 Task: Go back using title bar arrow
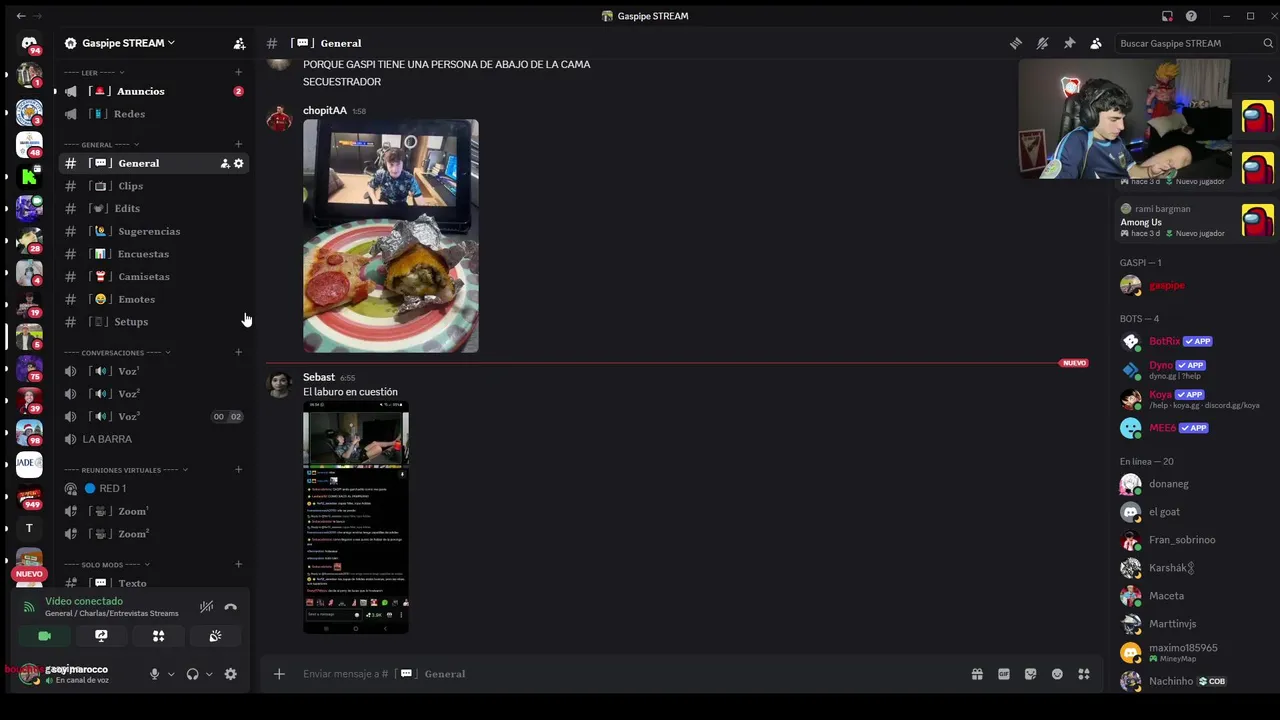(x=21, y=16)
